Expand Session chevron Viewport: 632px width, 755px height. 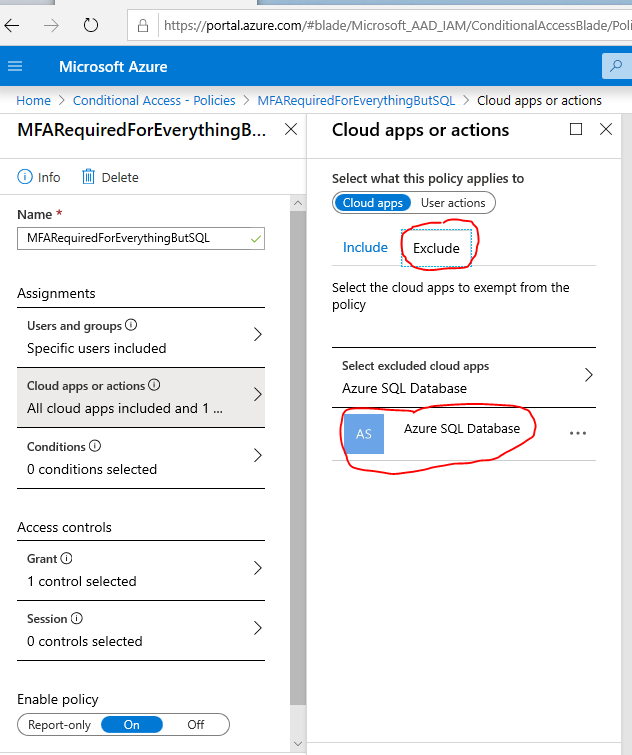click(258, 628)
